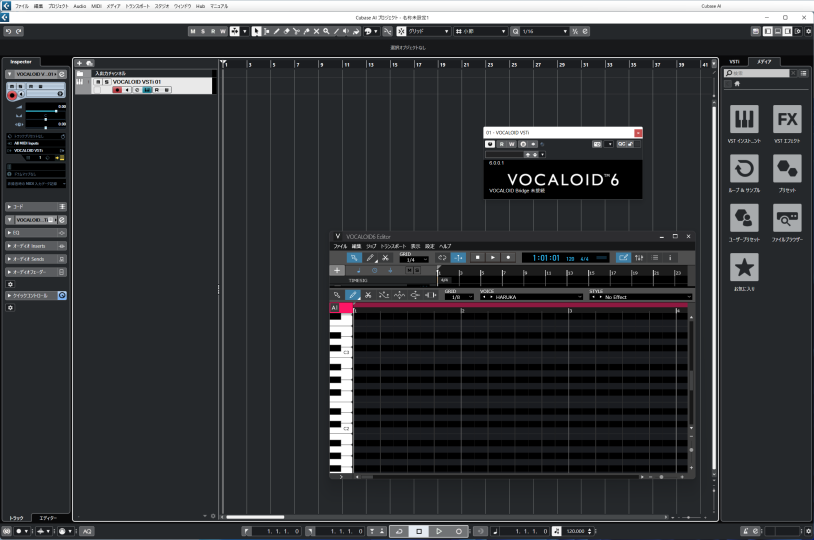
Task: Click the Play button in Cubase transport bar
Action: 439,531
